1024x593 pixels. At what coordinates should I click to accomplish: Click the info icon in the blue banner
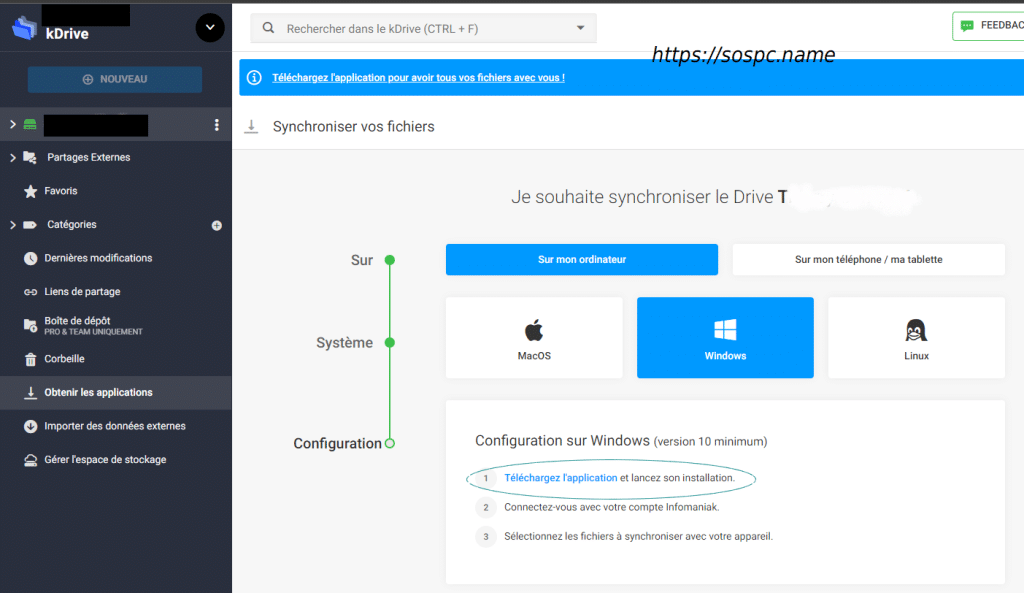254,78
